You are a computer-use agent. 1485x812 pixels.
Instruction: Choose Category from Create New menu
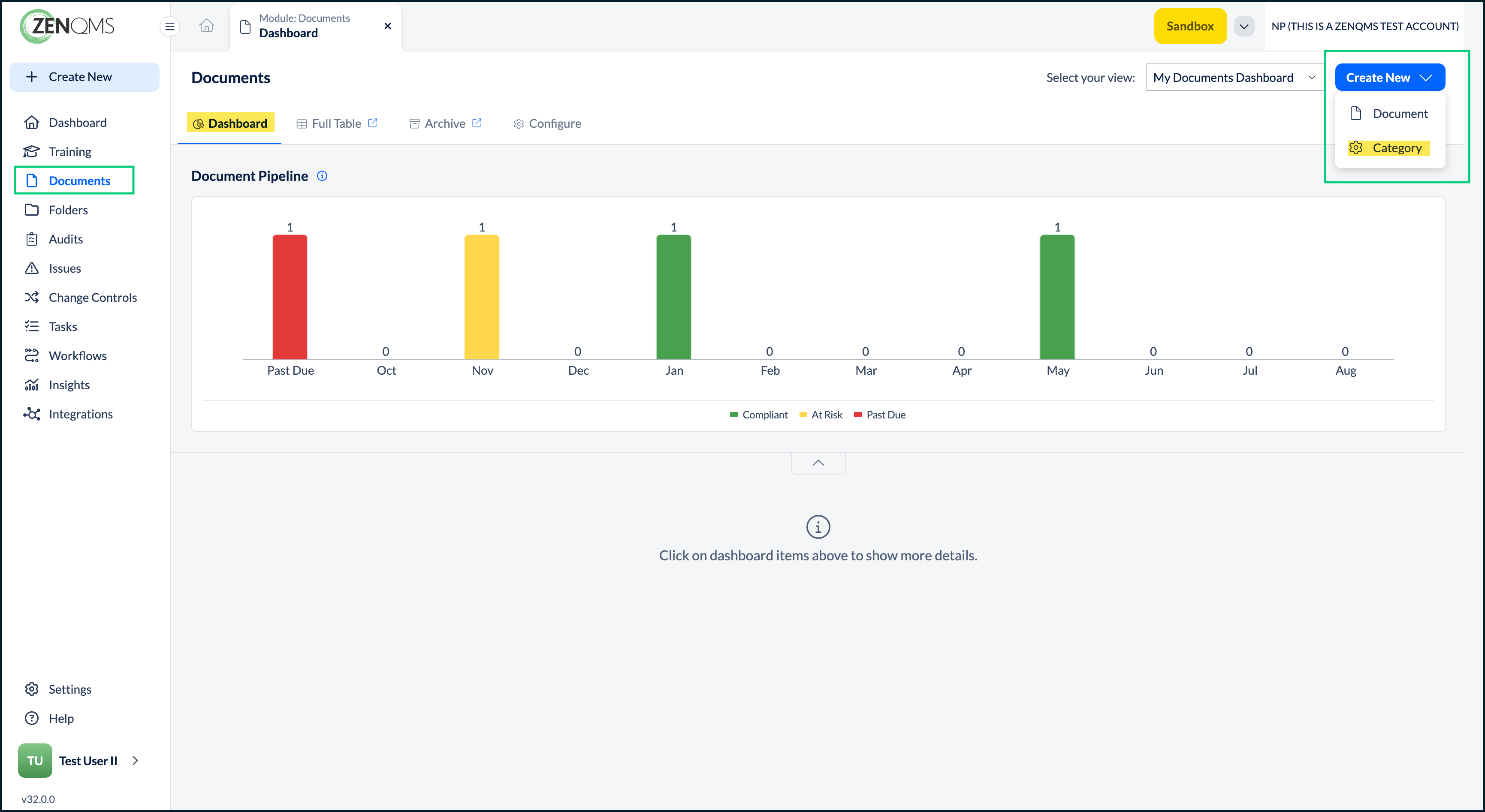1388,148
